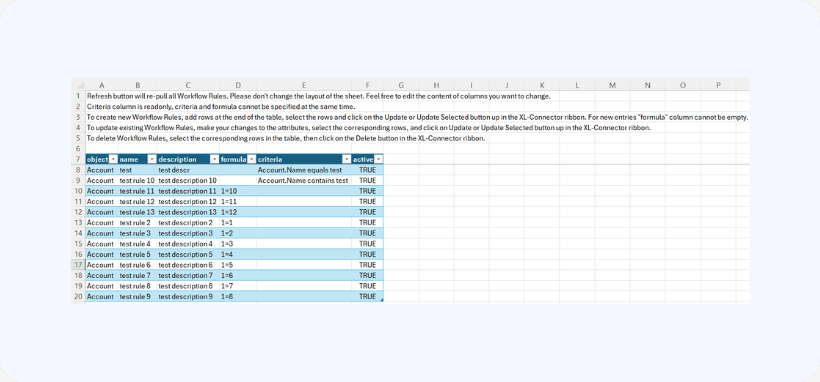Click the formula cell '1=2'

coord(238,233)
